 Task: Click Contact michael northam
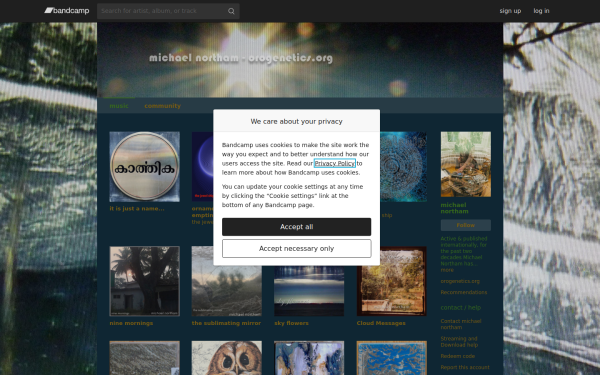pos(461,324)
